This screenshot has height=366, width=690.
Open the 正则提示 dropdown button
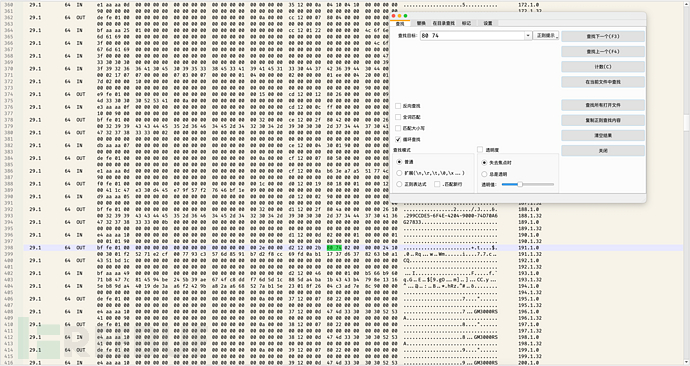coord(546,36)
